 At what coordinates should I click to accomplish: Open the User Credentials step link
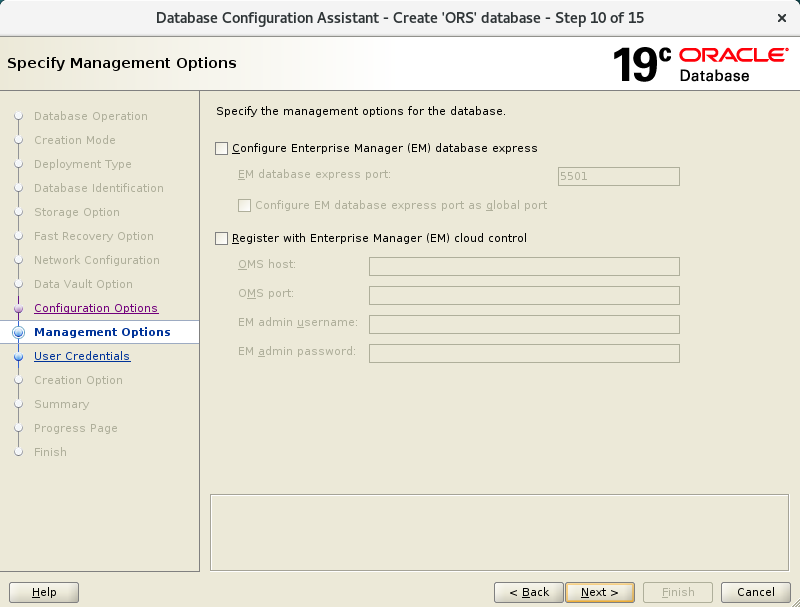tap(82, 356)
